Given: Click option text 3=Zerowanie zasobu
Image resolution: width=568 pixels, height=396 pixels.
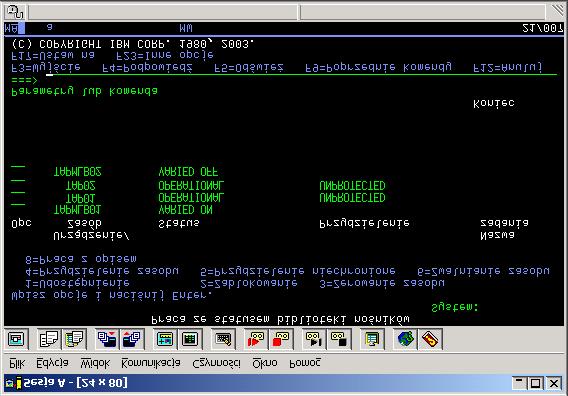Looking at the screenshot, I should coord(382,283).
